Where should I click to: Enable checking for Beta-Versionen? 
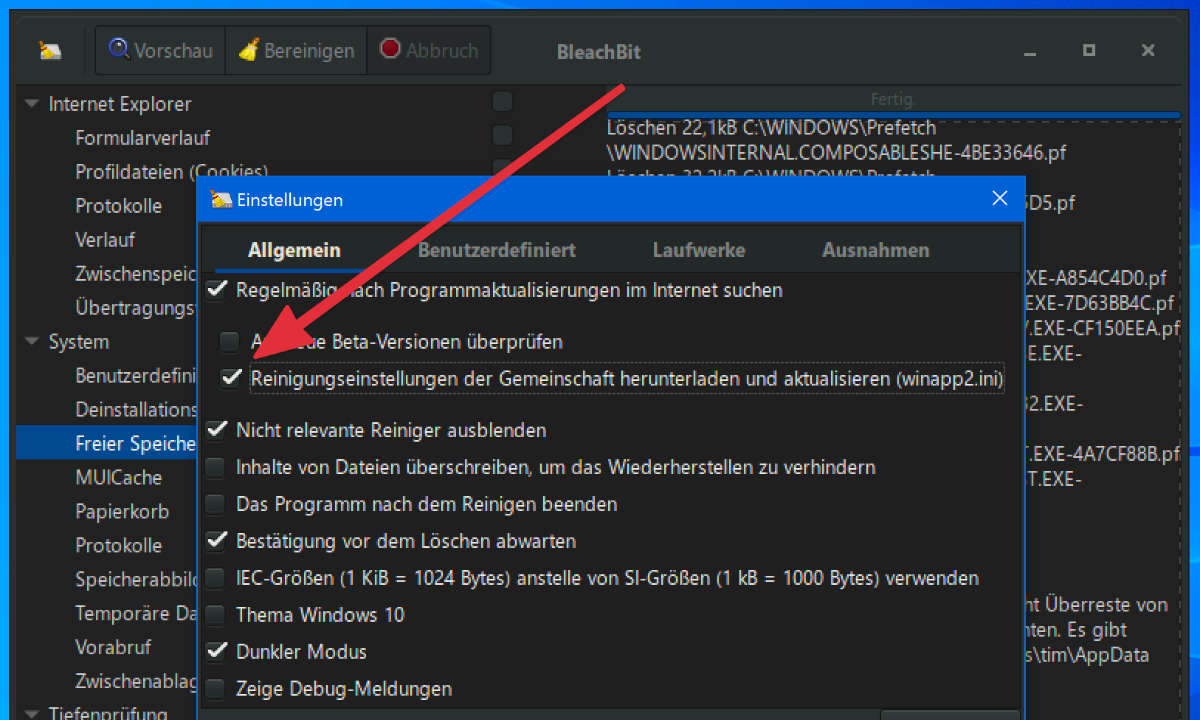[x=230, y=342]
